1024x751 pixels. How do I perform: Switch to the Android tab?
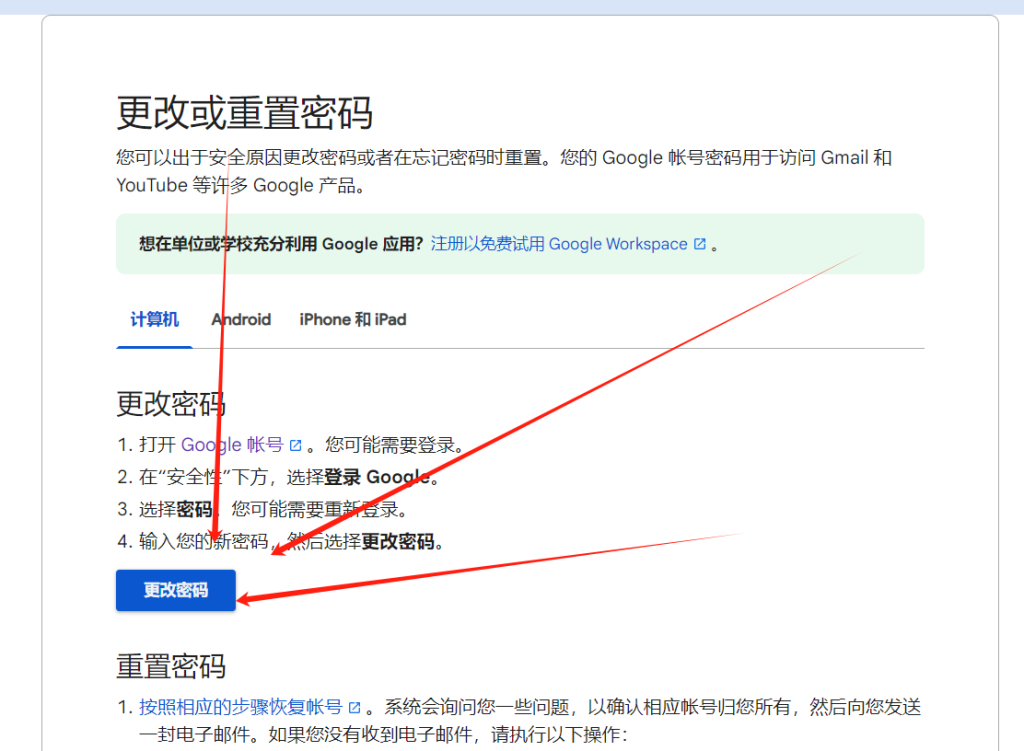(241, 320)
